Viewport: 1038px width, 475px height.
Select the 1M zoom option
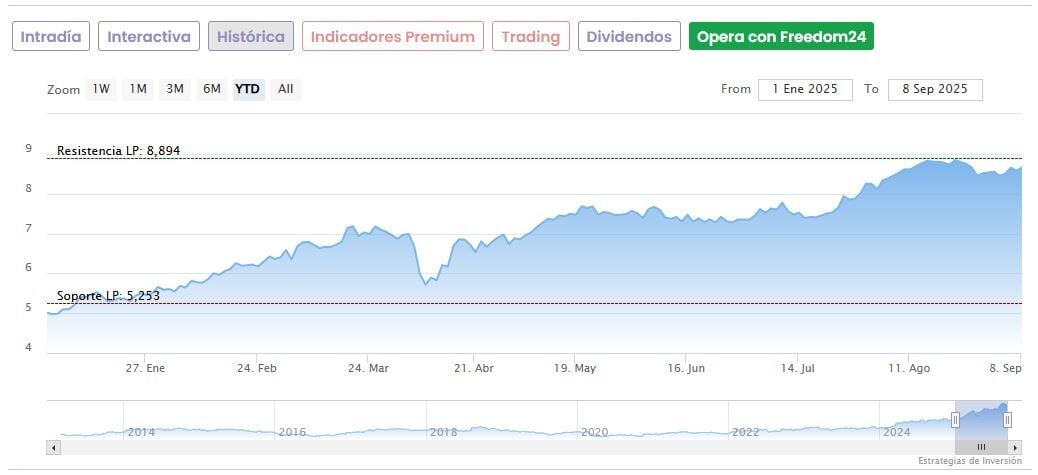point(138,89)
